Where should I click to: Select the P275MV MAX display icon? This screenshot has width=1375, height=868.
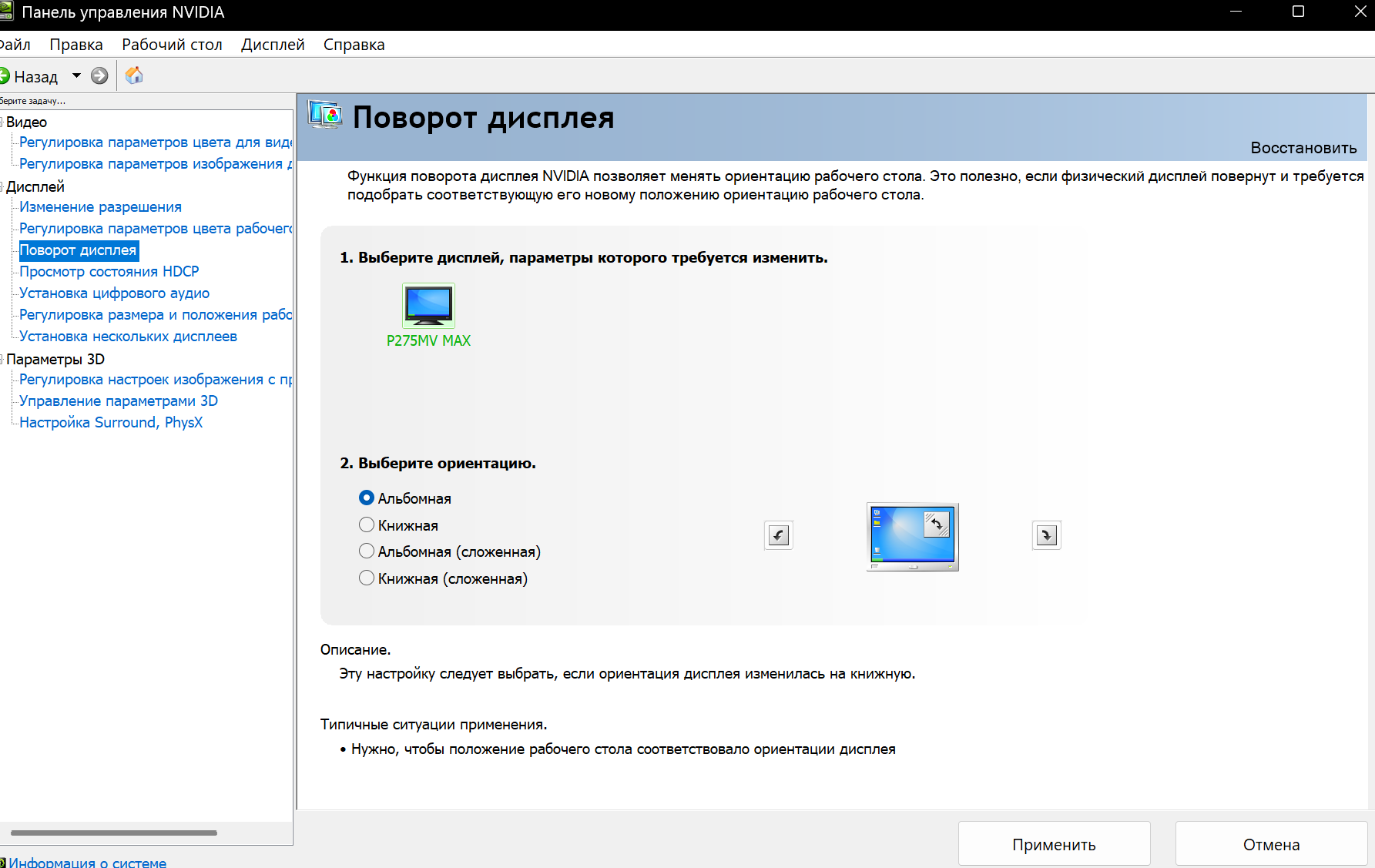pos(428,306)
